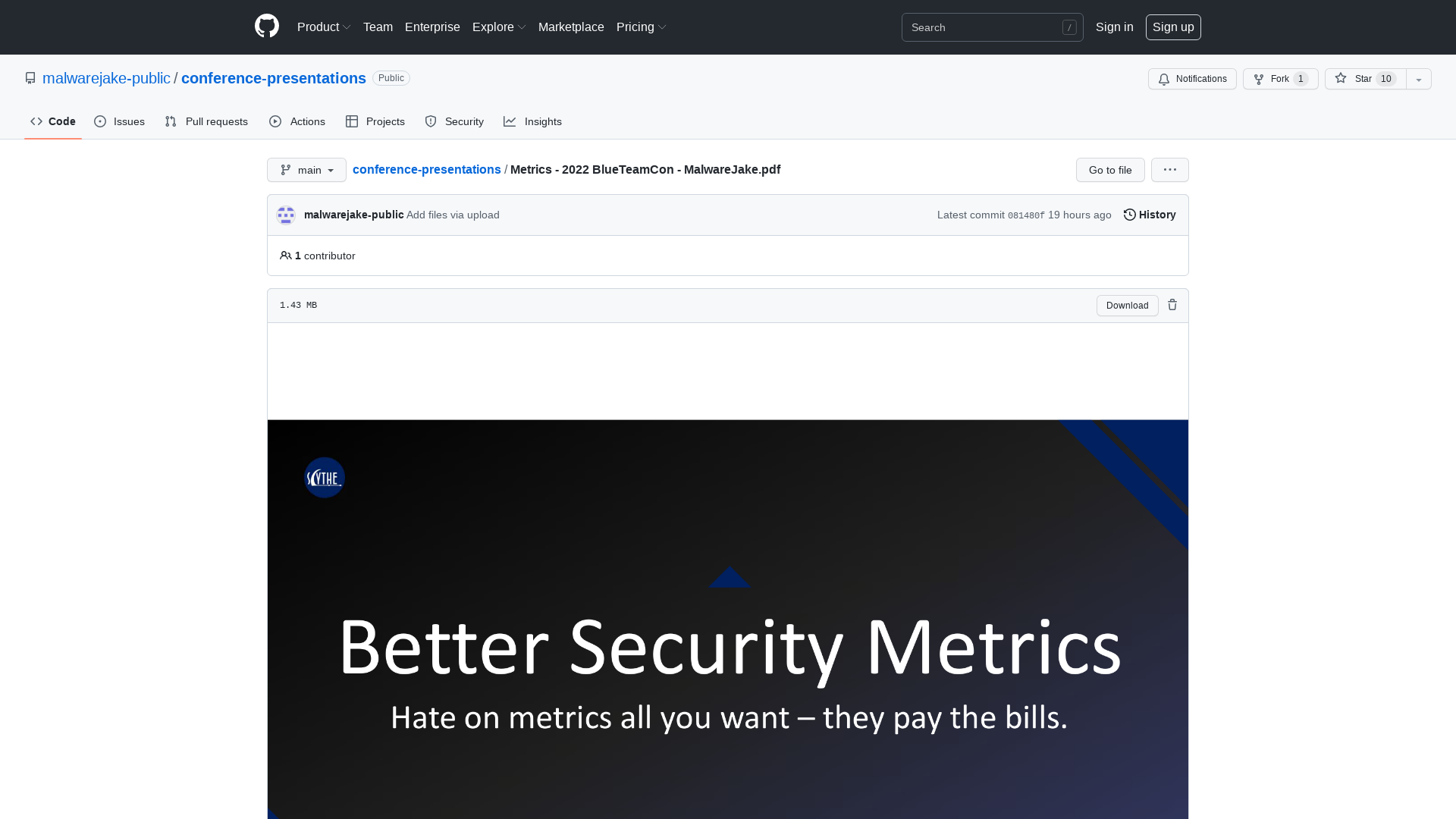Open the main branch selector
The width and height of the screenshot is (1456, 819).
coord(306,170)
